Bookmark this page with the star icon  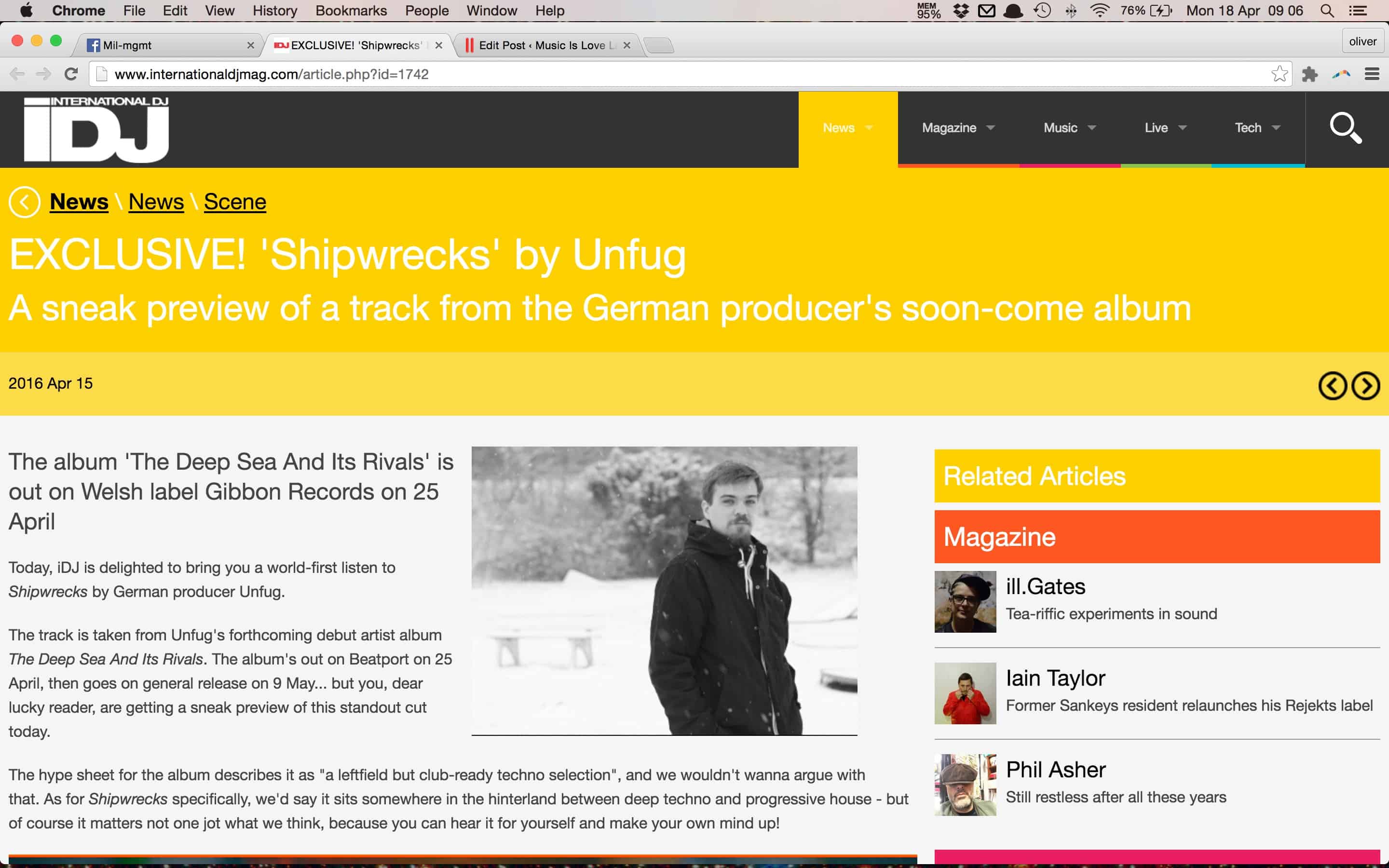click(1280, 74)
